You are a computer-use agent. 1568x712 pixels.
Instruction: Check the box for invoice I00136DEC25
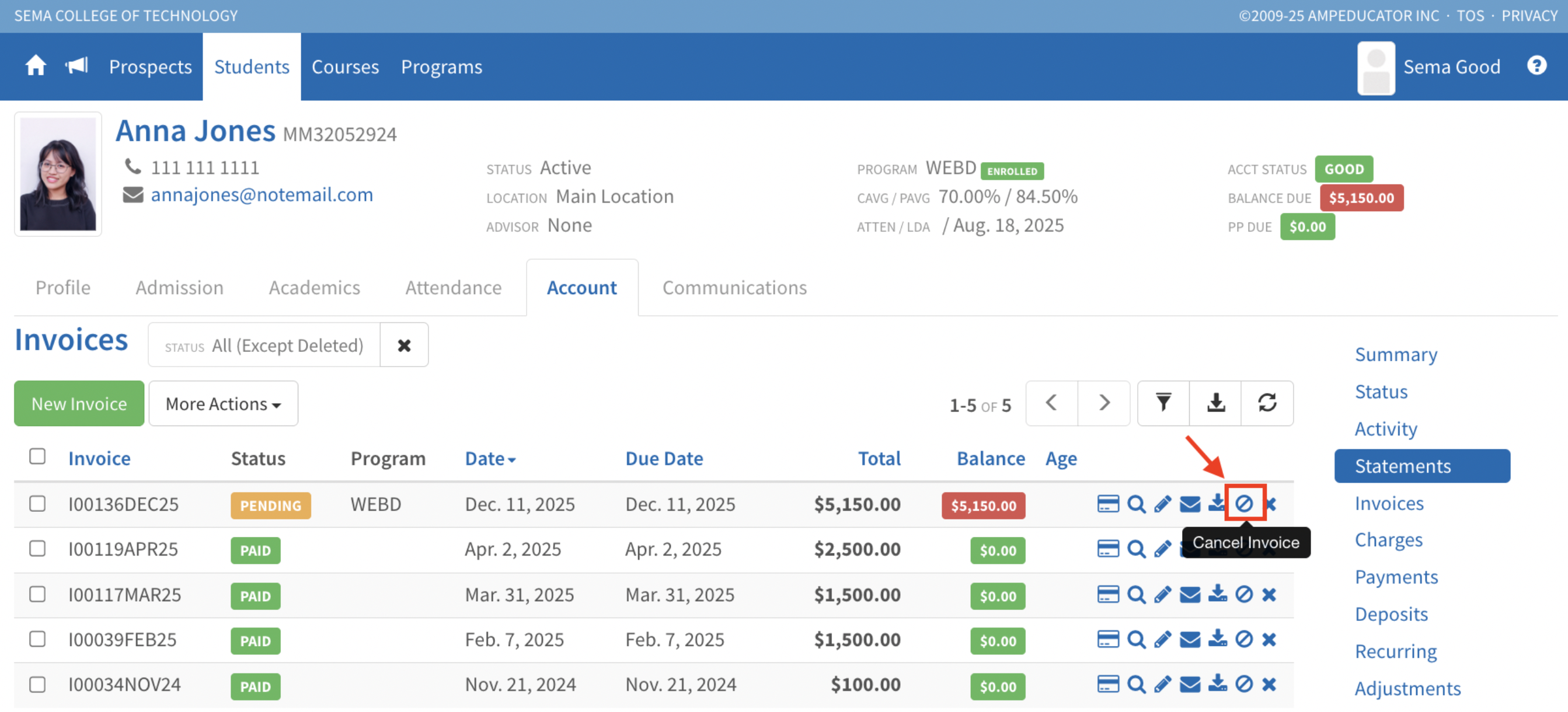pos(38,504)
